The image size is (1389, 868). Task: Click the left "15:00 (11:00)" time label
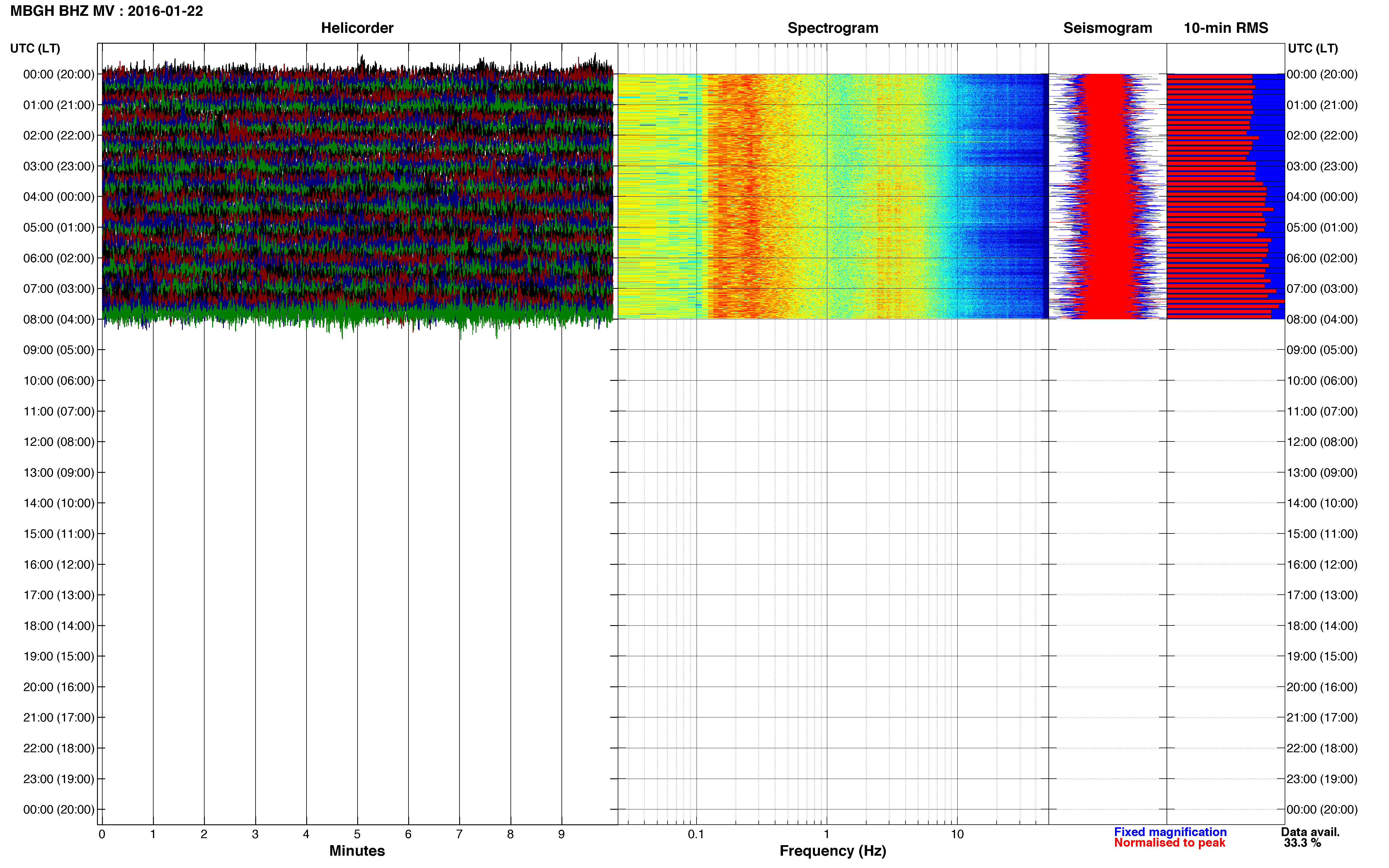click(59, 533)
